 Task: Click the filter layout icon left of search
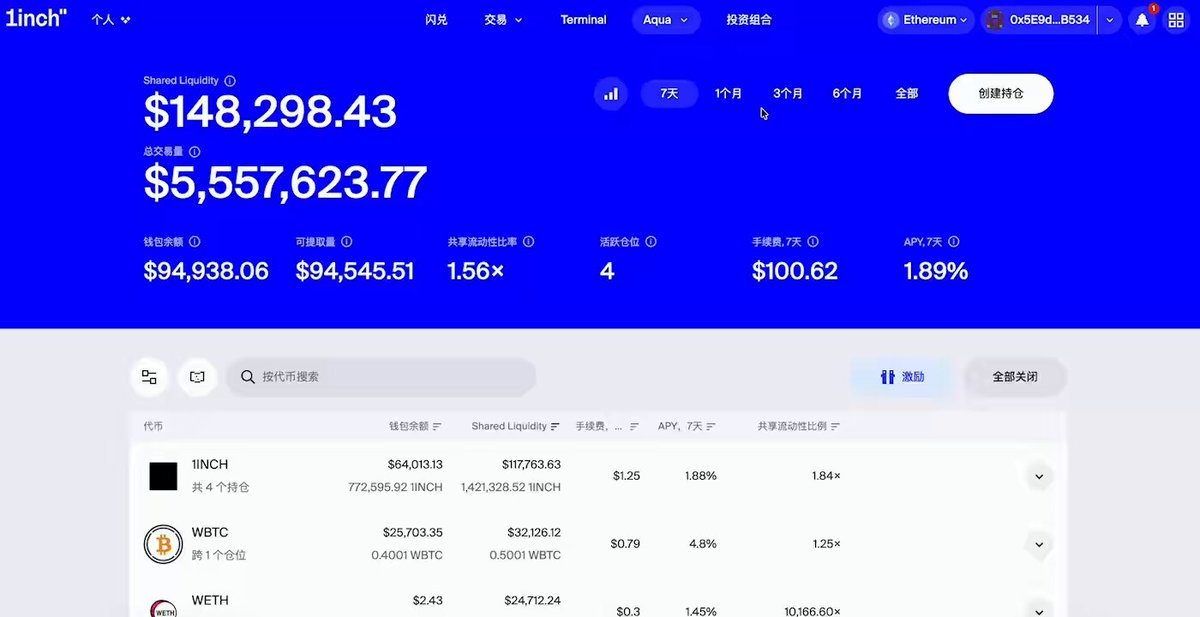(x=149, y=377)
